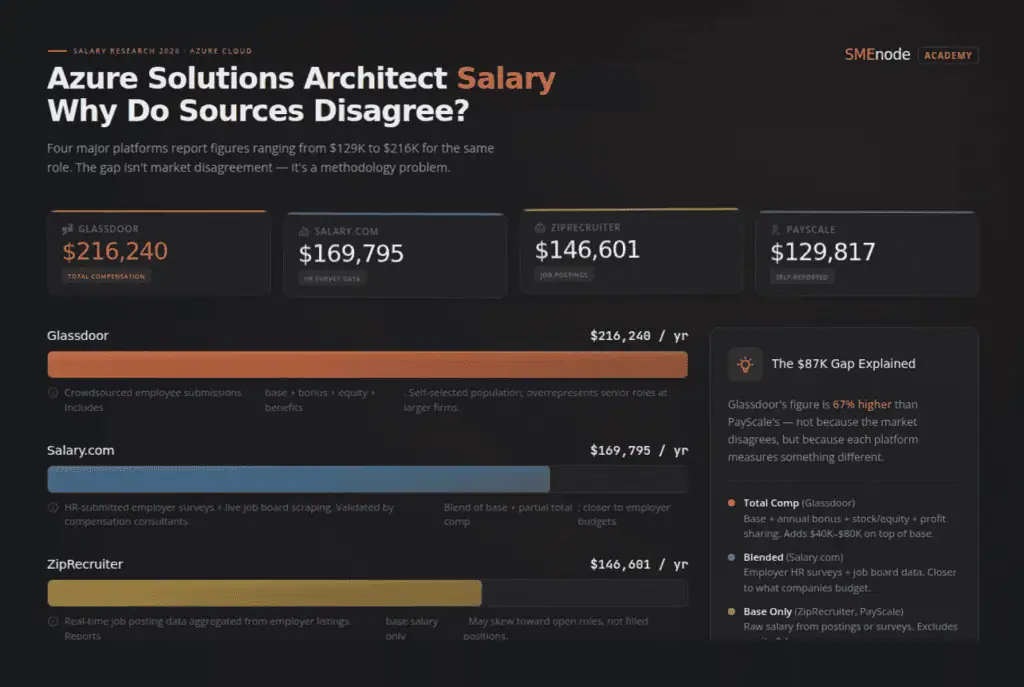This screenshot has height=687, width=1024.
Task: Open the ACADEMY badge next to the logo
Action: pyautogui.click(x=948, y=56)
